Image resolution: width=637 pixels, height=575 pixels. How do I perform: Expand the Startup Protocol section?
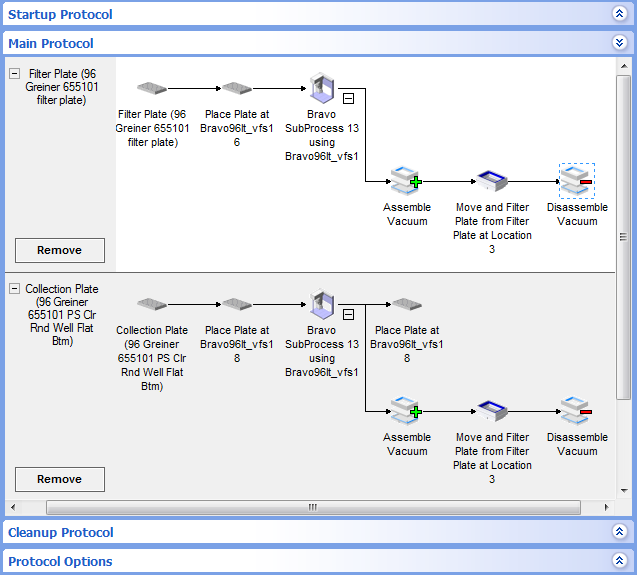pos(619,14)
